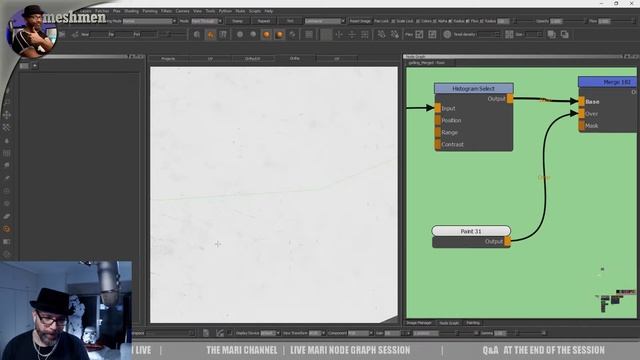Viewport: 640px width, 360px height.
Task: Open the Camera menu
Action: coord(182,11)
